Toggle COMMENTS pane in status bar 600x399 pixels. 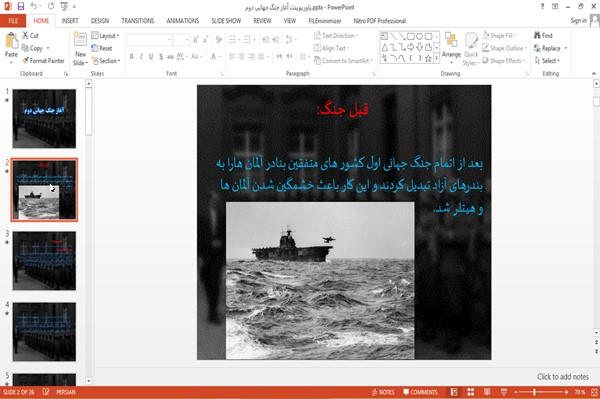click(x=420, y=392)
